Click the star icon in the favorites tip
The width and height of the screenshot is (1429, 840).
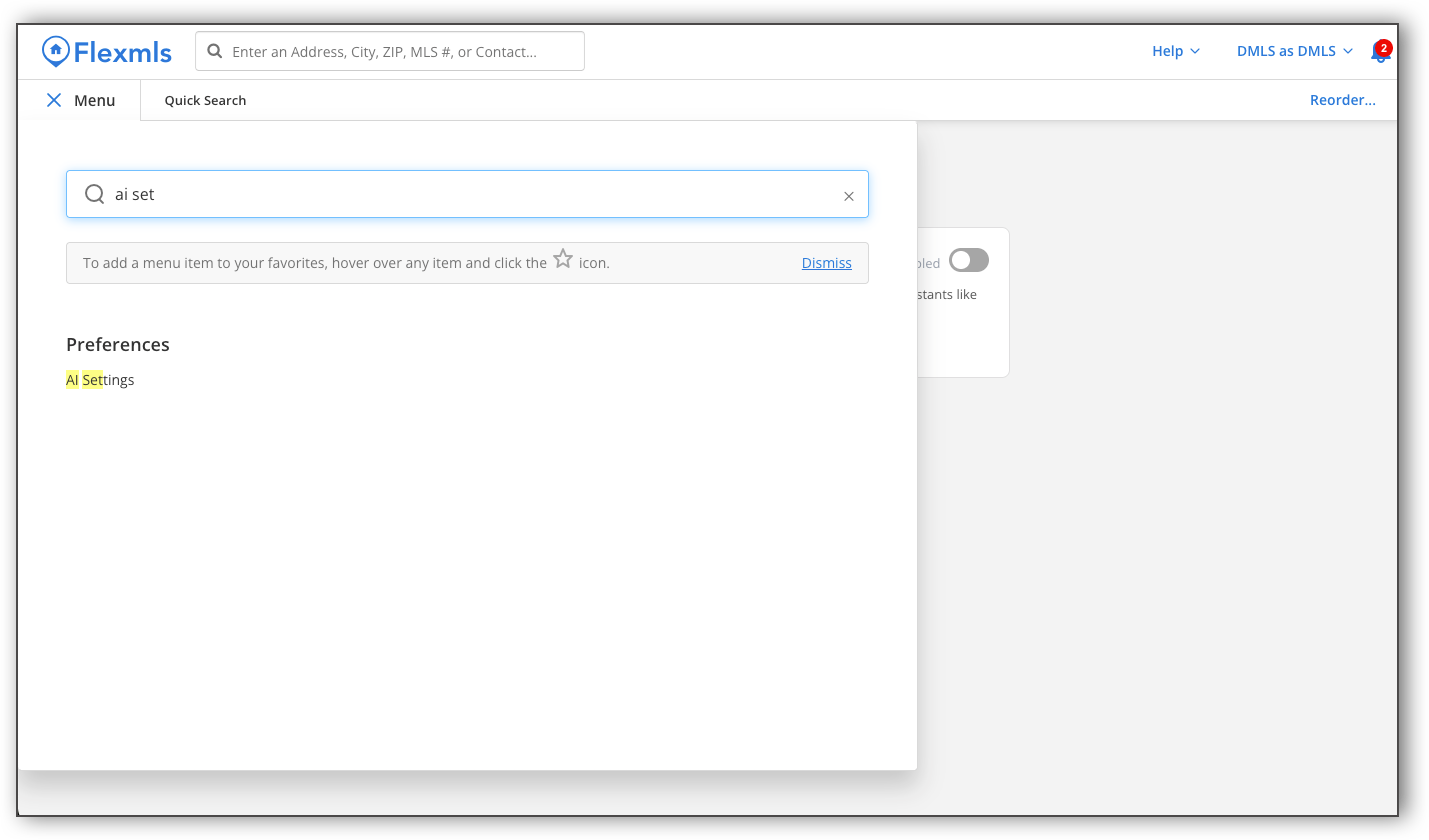pyautogui.click(x=563, y=260)
